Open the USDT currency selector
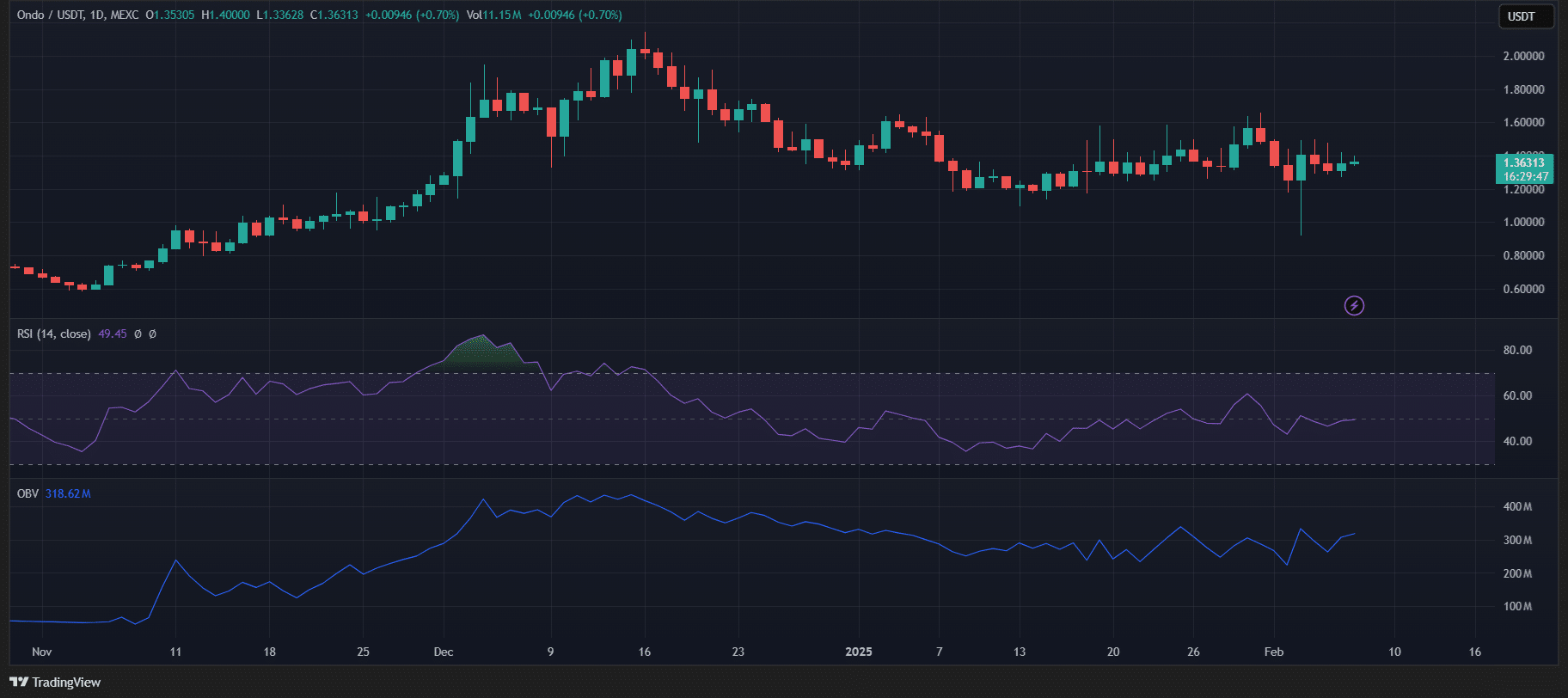 [x=1527, y=16]
